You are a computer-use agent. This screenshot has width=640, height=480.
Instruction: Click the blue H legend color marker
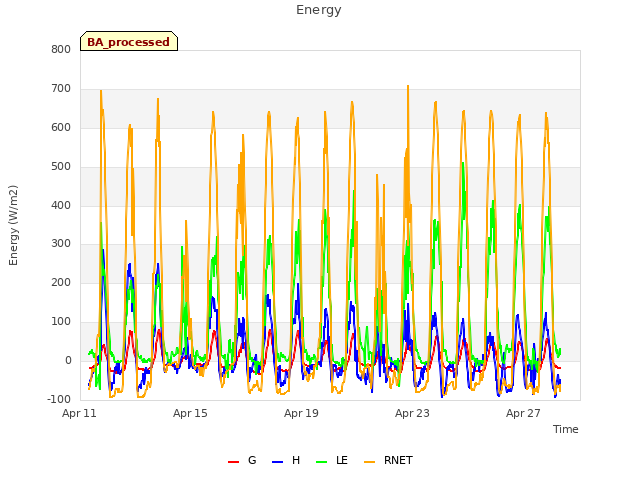(277, 462)
